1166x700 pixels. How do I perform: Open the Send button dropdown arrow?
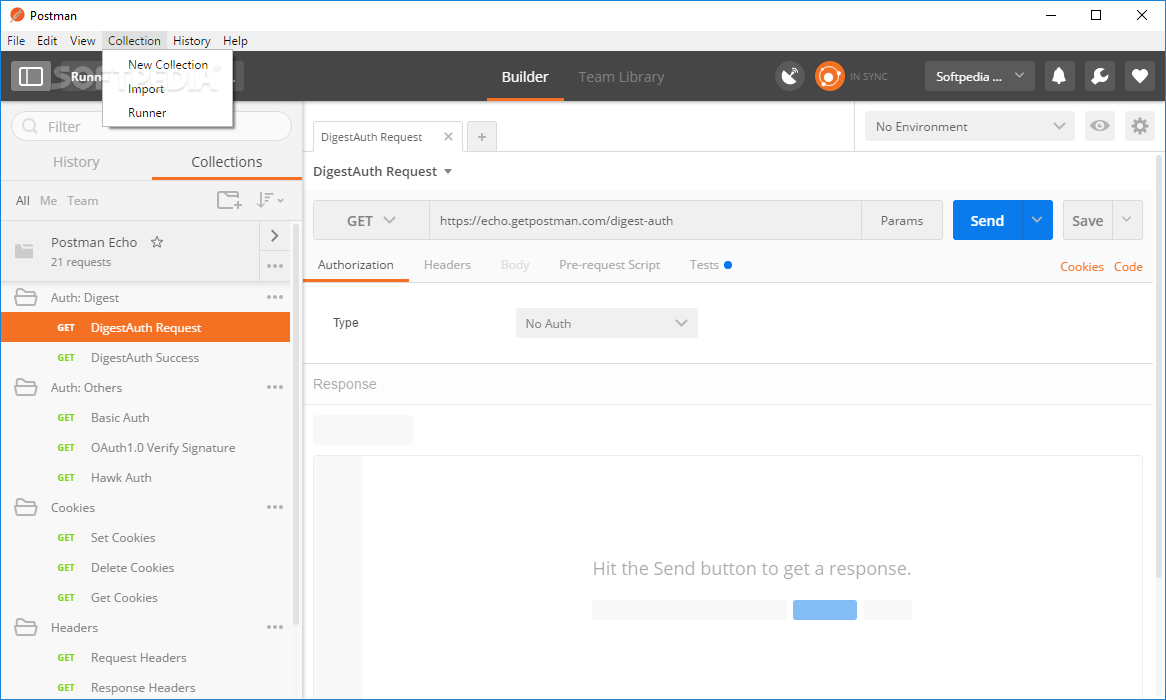click(1037, 220)
